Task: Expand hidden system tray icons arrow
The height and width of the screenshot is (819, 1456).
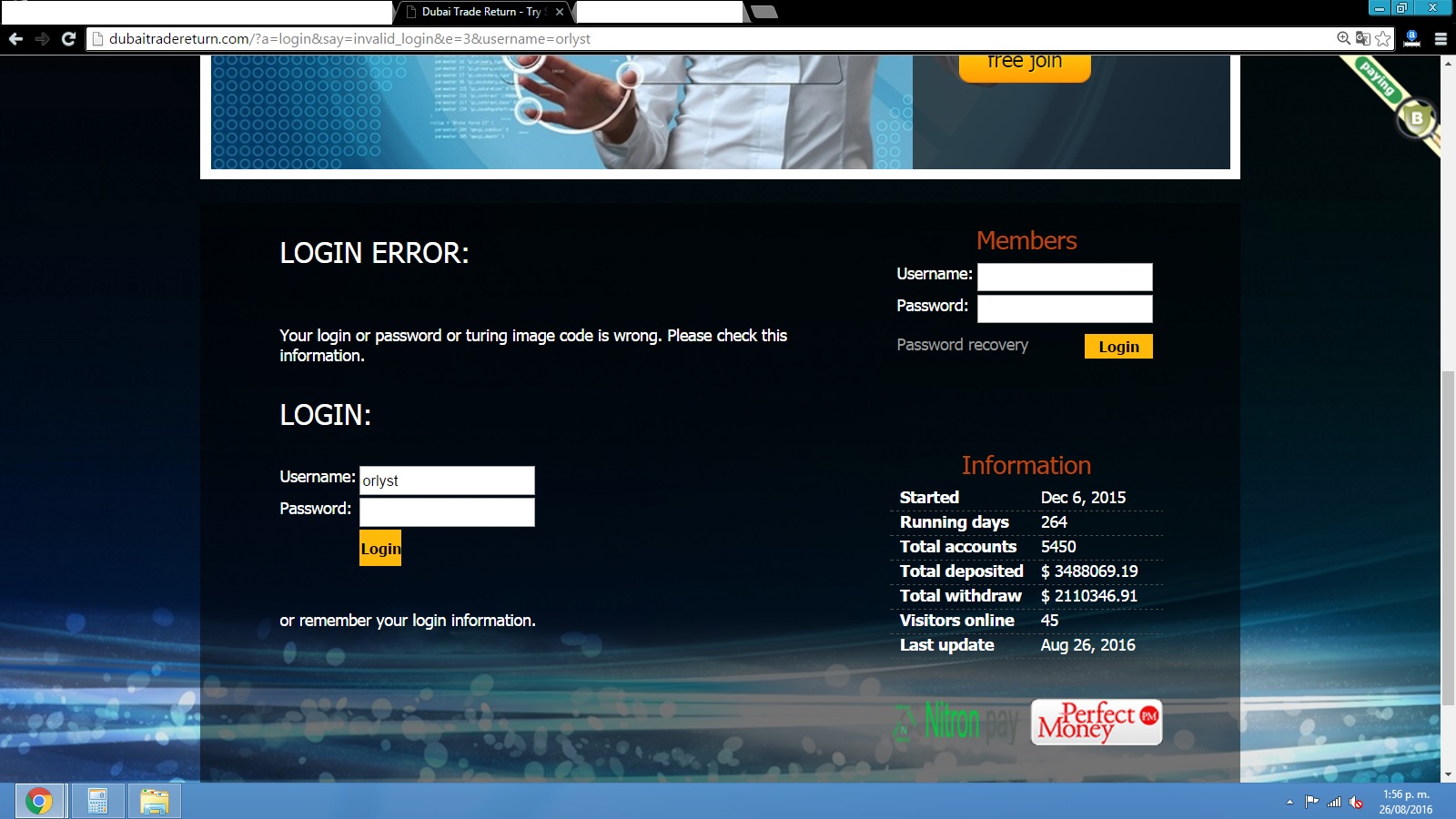Action: (1289, 802)
